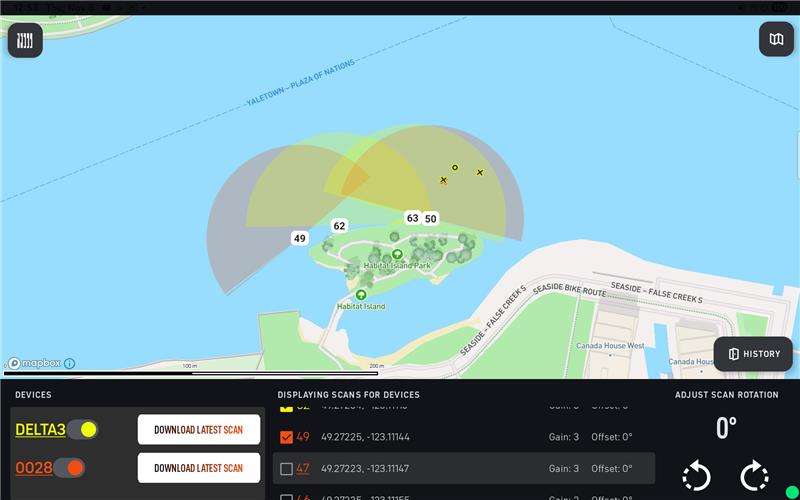Click the right x marker on map

[x=480, y=172]
